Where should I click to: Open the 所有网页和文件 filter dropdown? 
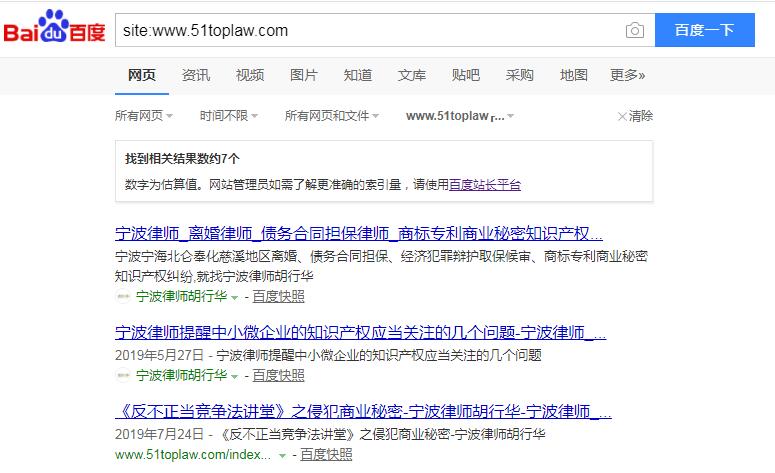point(332,116)
